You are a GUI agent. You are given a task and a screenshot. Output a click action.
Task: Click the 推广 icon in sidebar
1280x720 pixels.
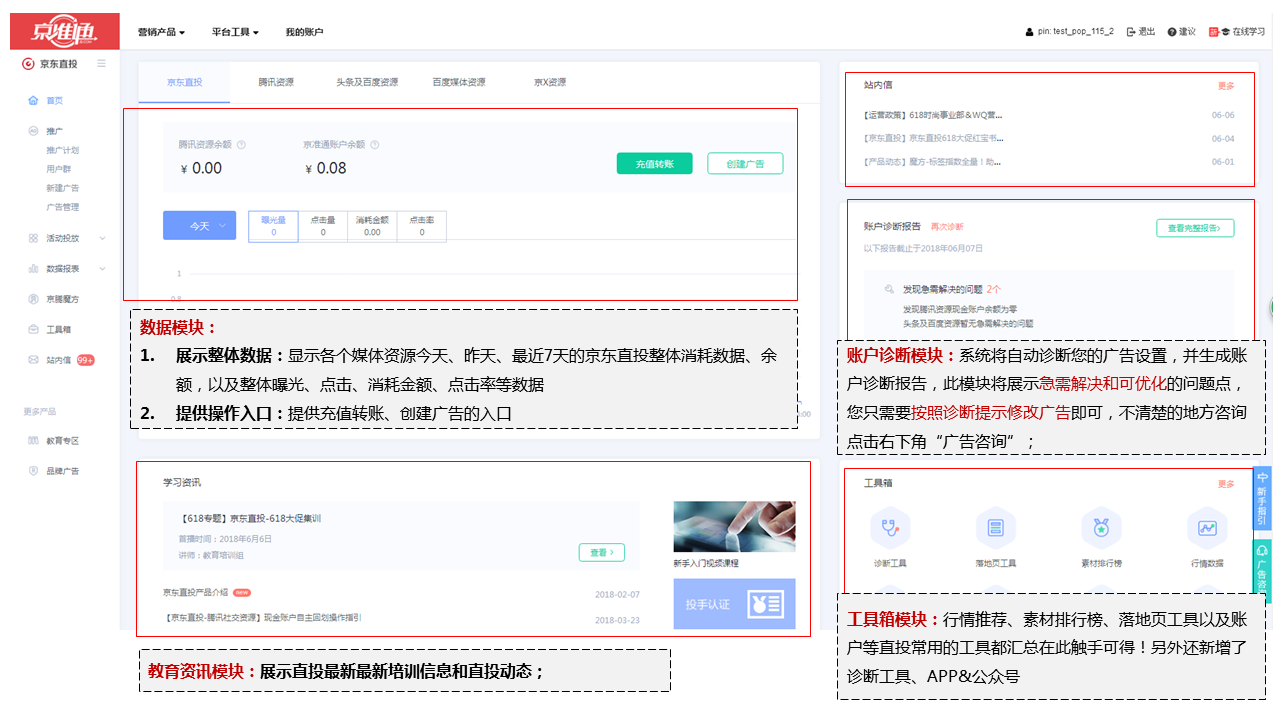(34, 131)
